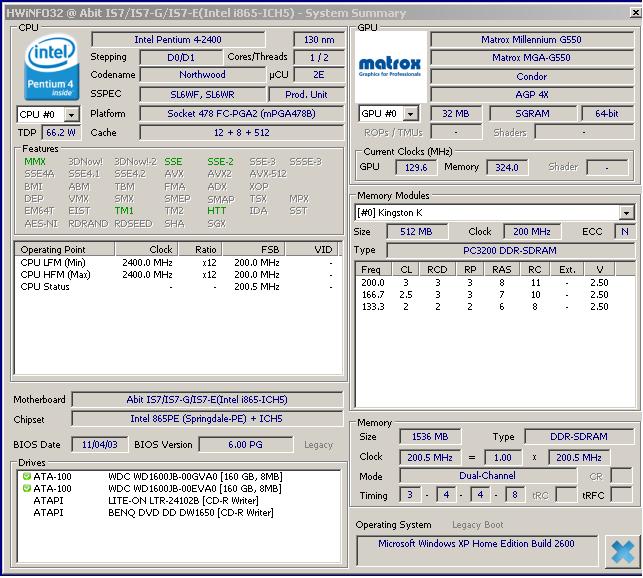Click the Northwood codename field
The image size is (643, 578).
(x=202, y=75)
